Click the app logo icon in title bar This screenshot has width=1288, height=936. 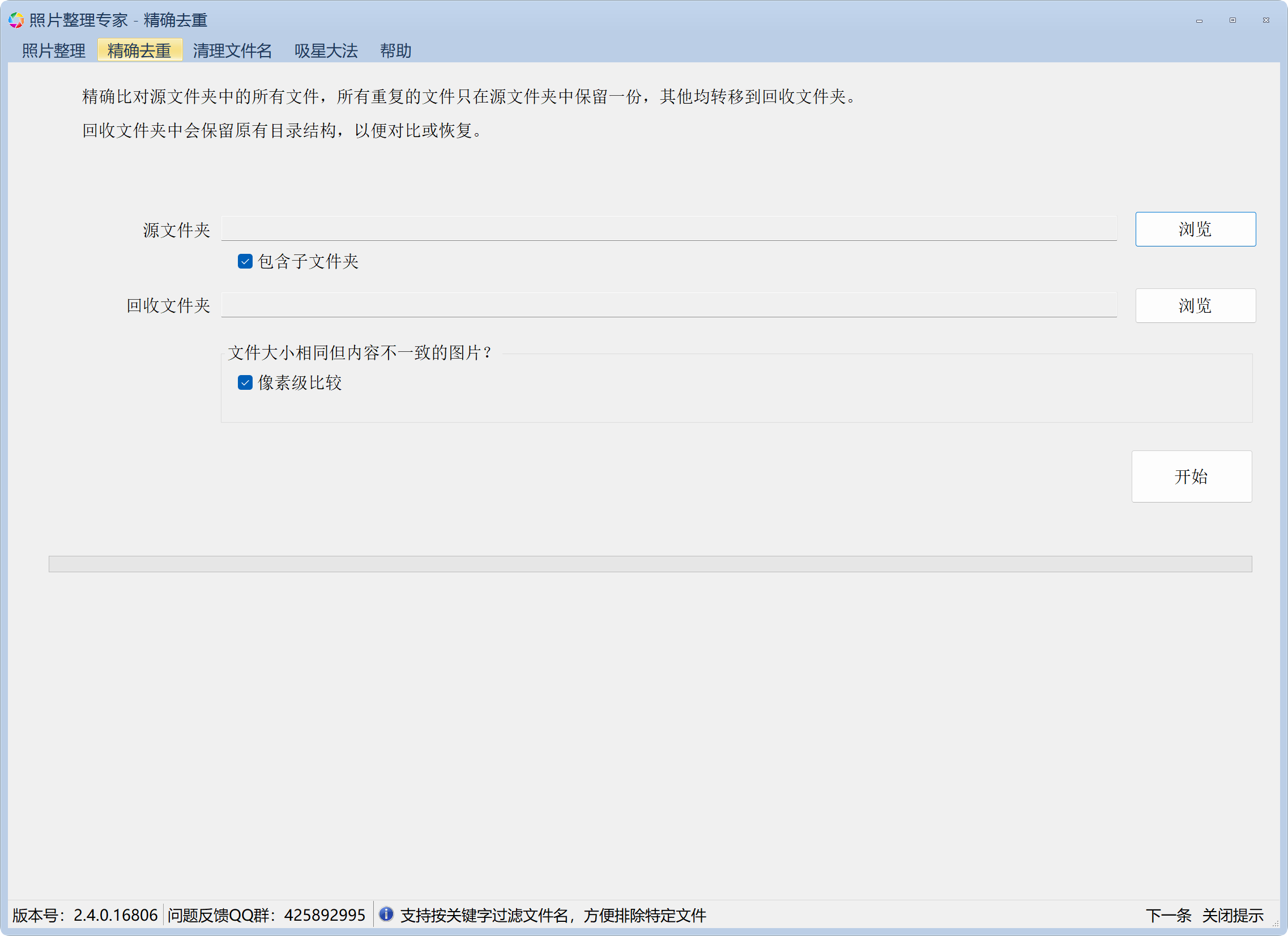(x=16, y=20)
